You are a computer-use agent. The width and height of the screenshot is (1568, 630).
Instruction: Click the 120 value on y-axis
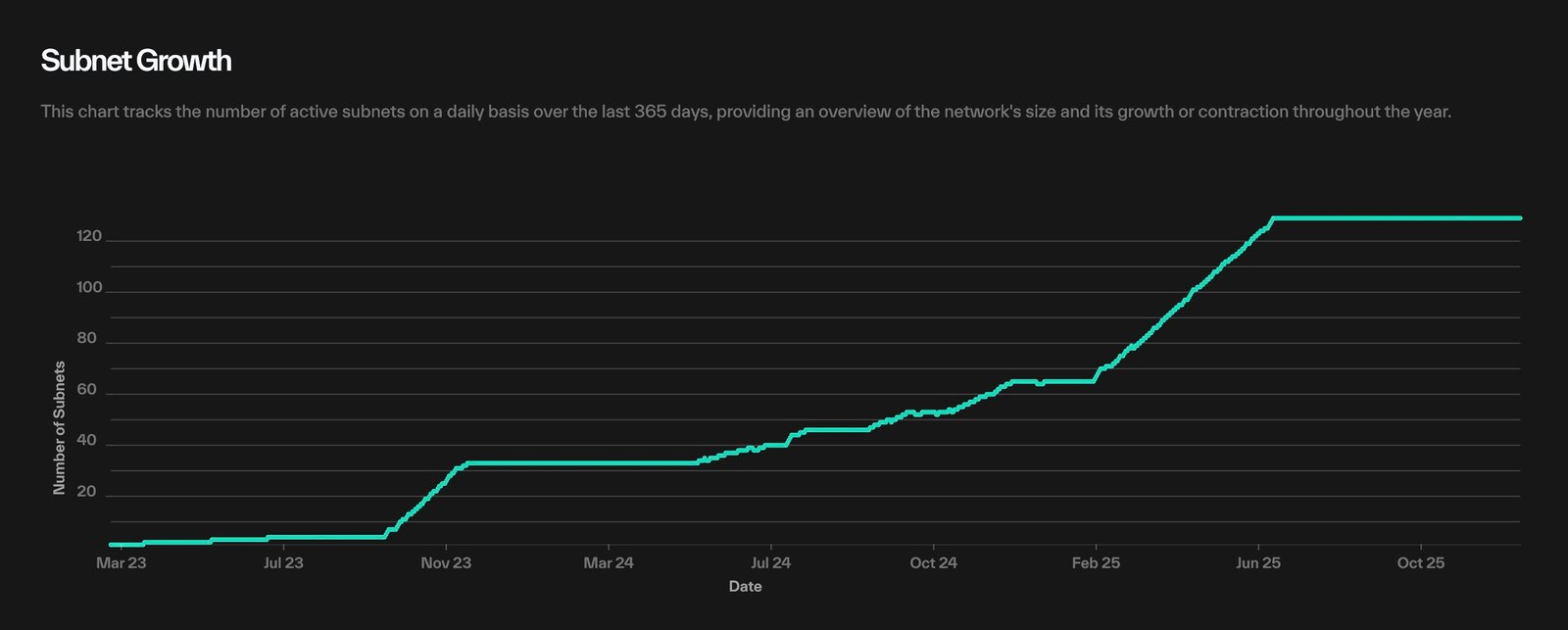coord(89,237)
